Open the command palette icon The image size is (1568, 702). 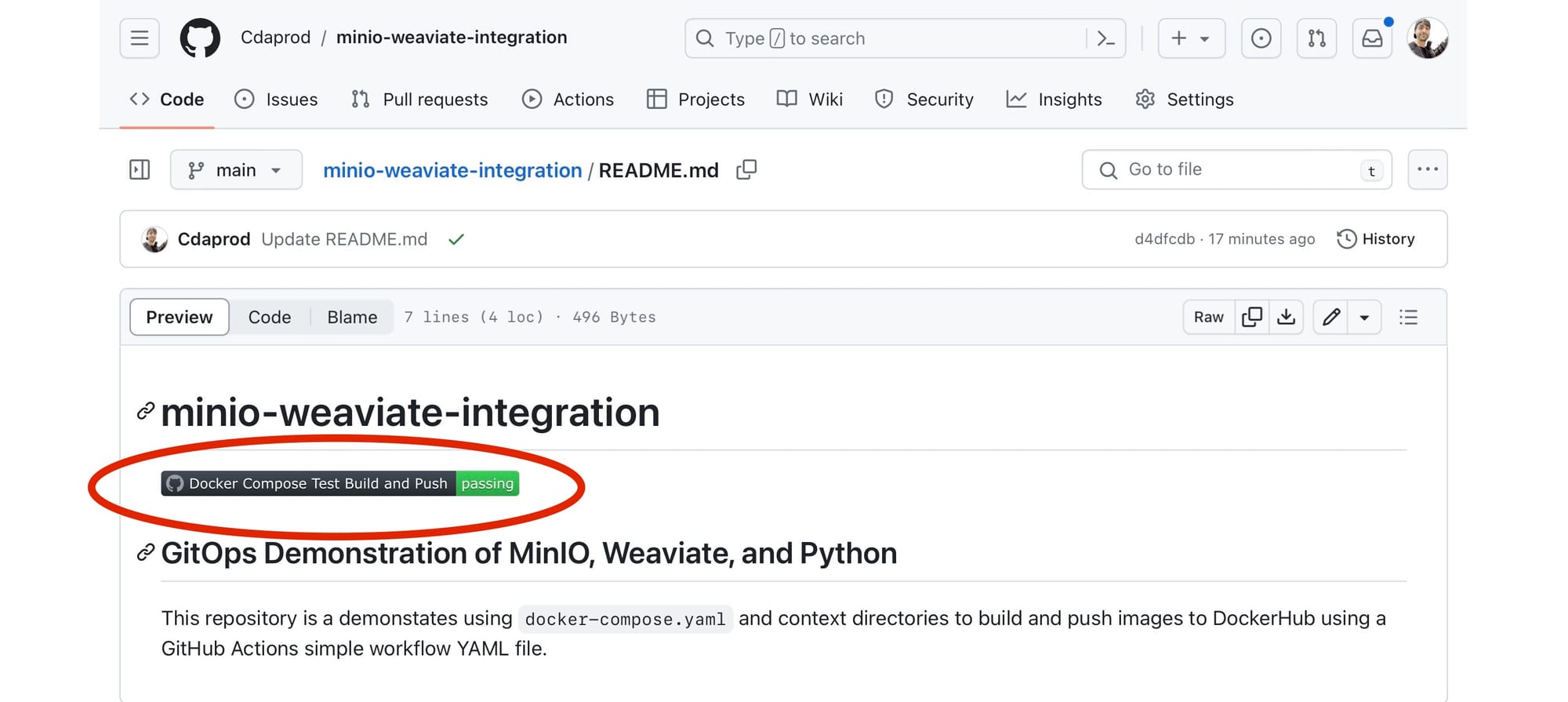(1105, 38)
